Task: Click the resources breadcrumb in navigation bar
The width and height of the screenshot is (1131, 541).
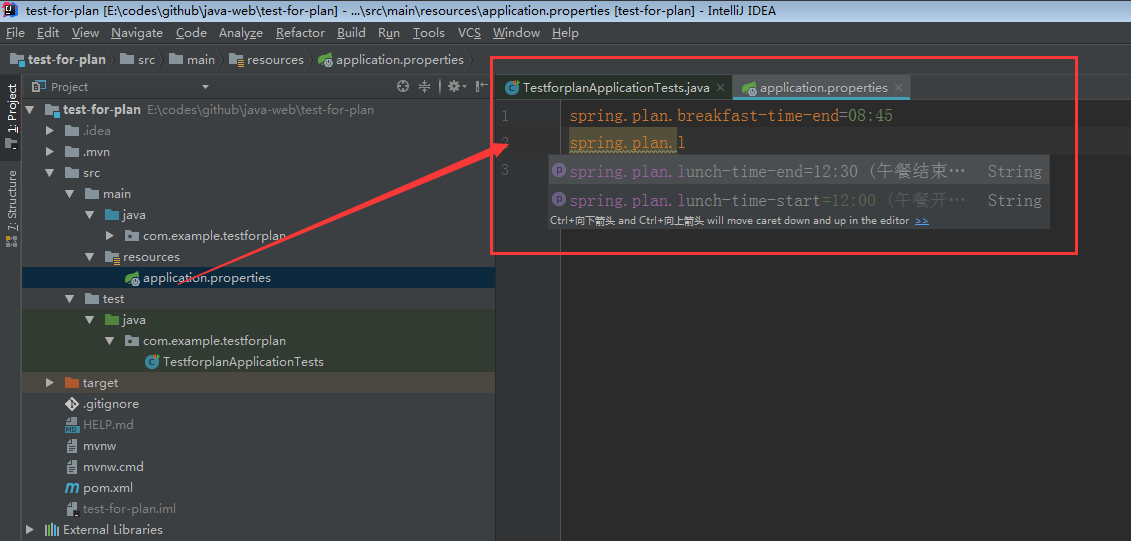Action: 267,60
